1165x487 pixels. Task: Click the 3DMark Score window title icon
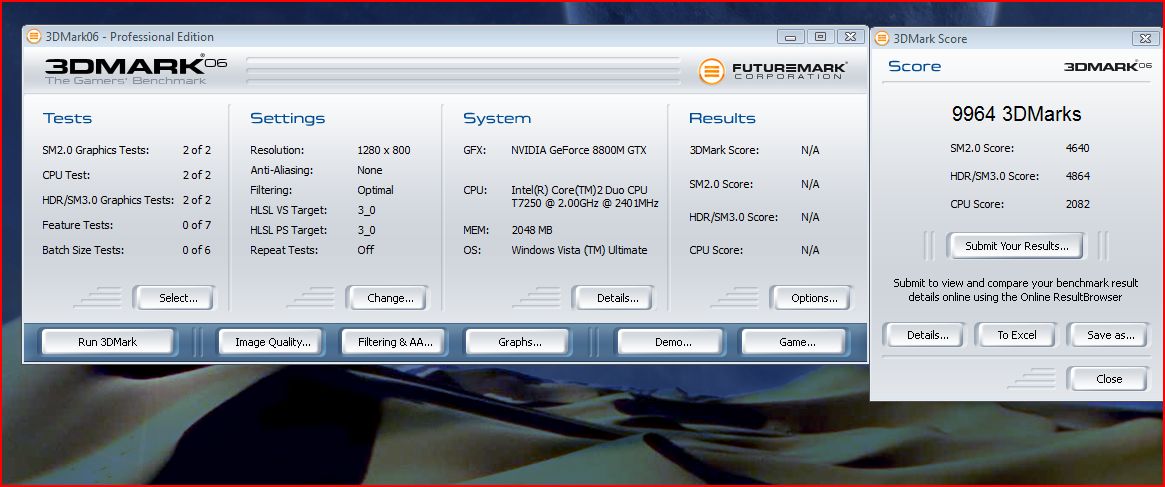coord(882,38)
